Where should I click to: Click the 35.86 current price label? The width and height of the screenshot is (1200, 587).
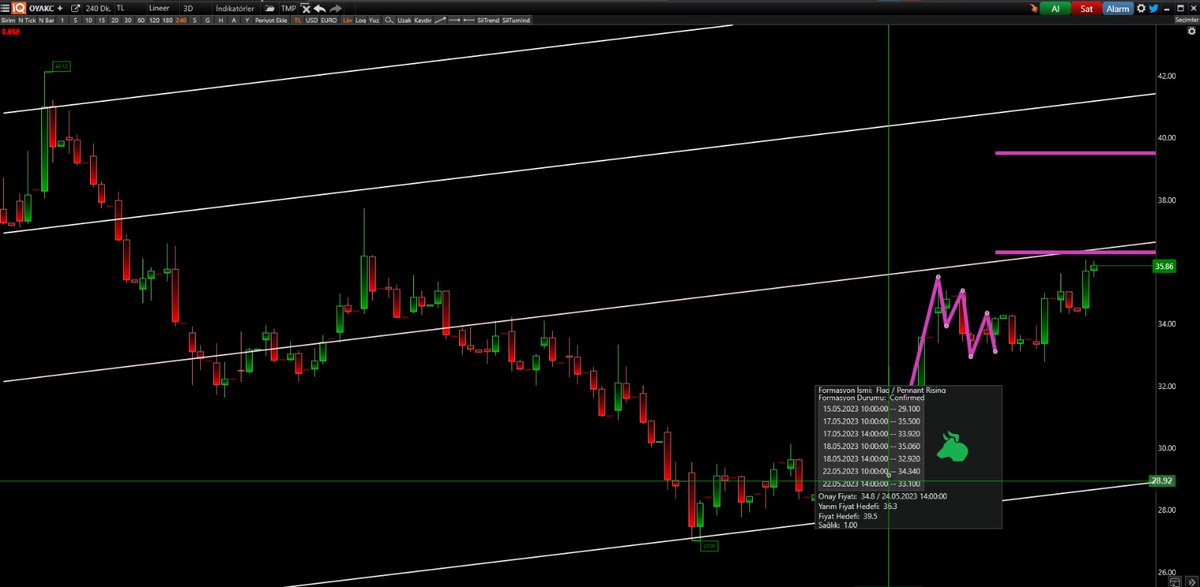click(1163, 267)
